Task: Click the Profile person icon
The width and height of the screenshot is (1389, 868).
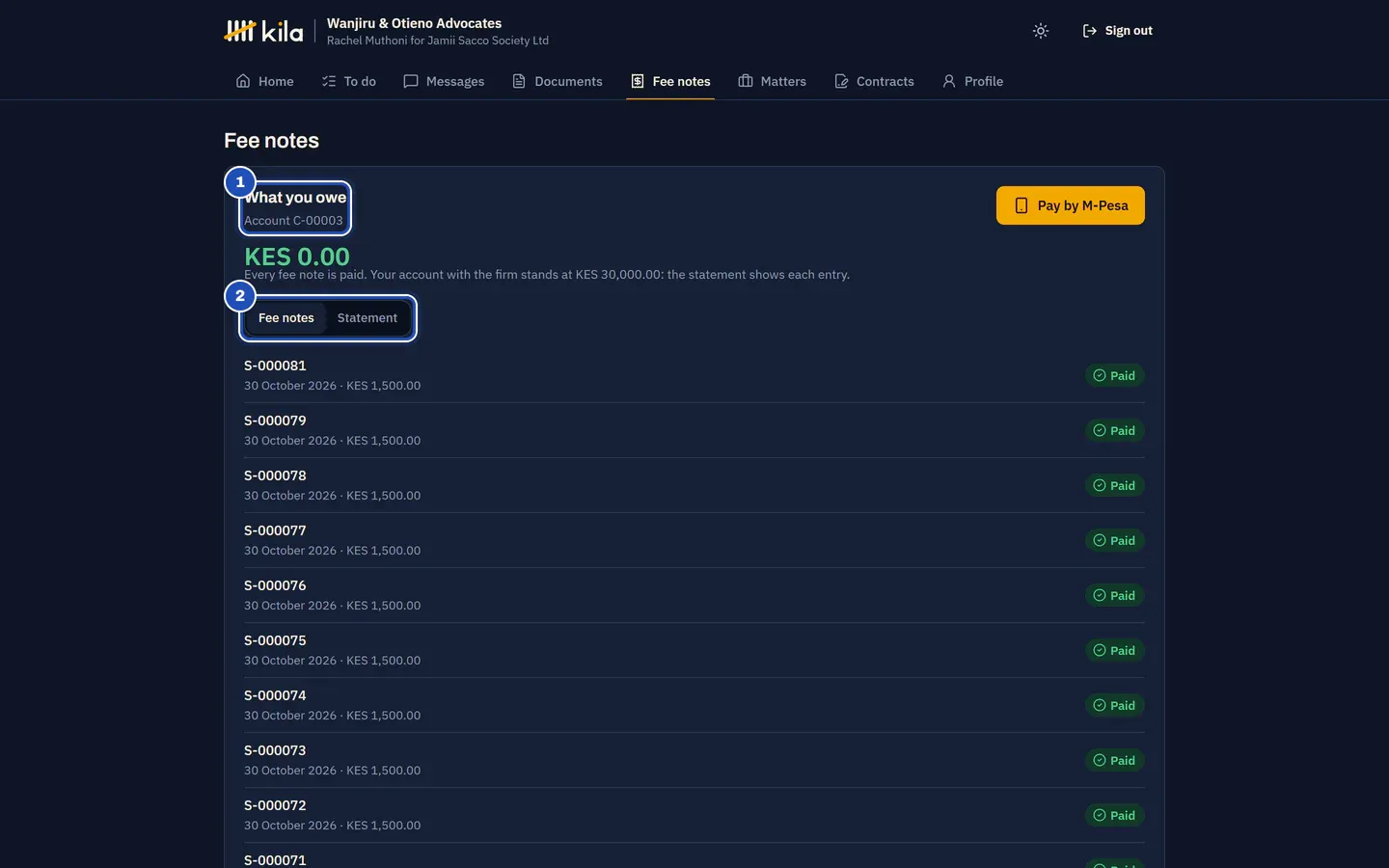Action: [x=949, y=81]
